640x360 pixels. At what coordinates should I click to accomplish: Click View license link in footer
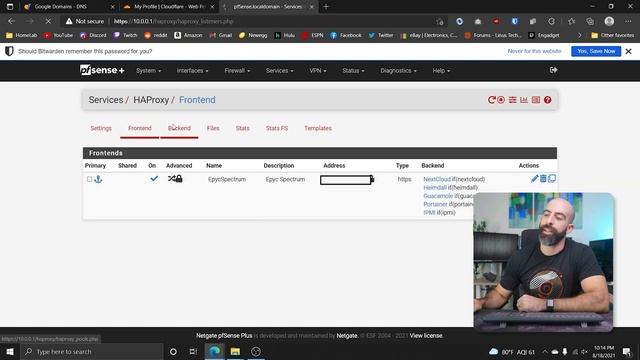coord(426,336)
